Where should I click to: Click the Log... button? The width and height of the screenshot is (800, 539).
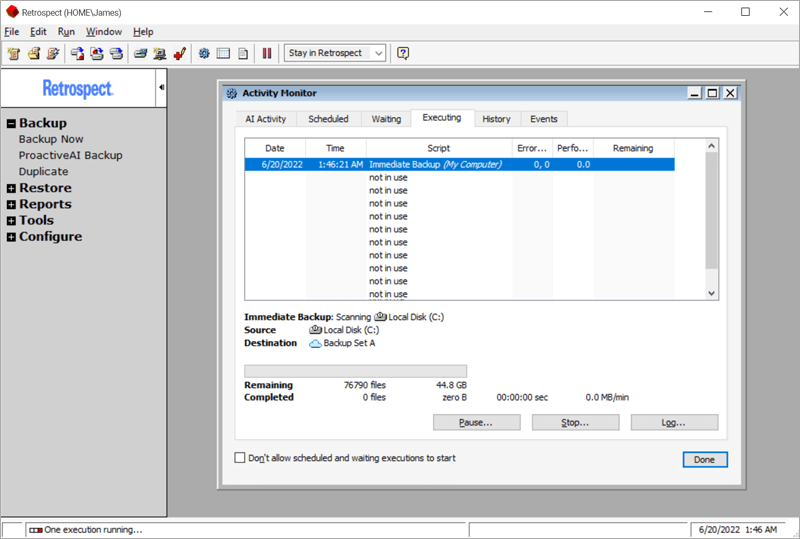pyautogui.click(x=674, y=423)
